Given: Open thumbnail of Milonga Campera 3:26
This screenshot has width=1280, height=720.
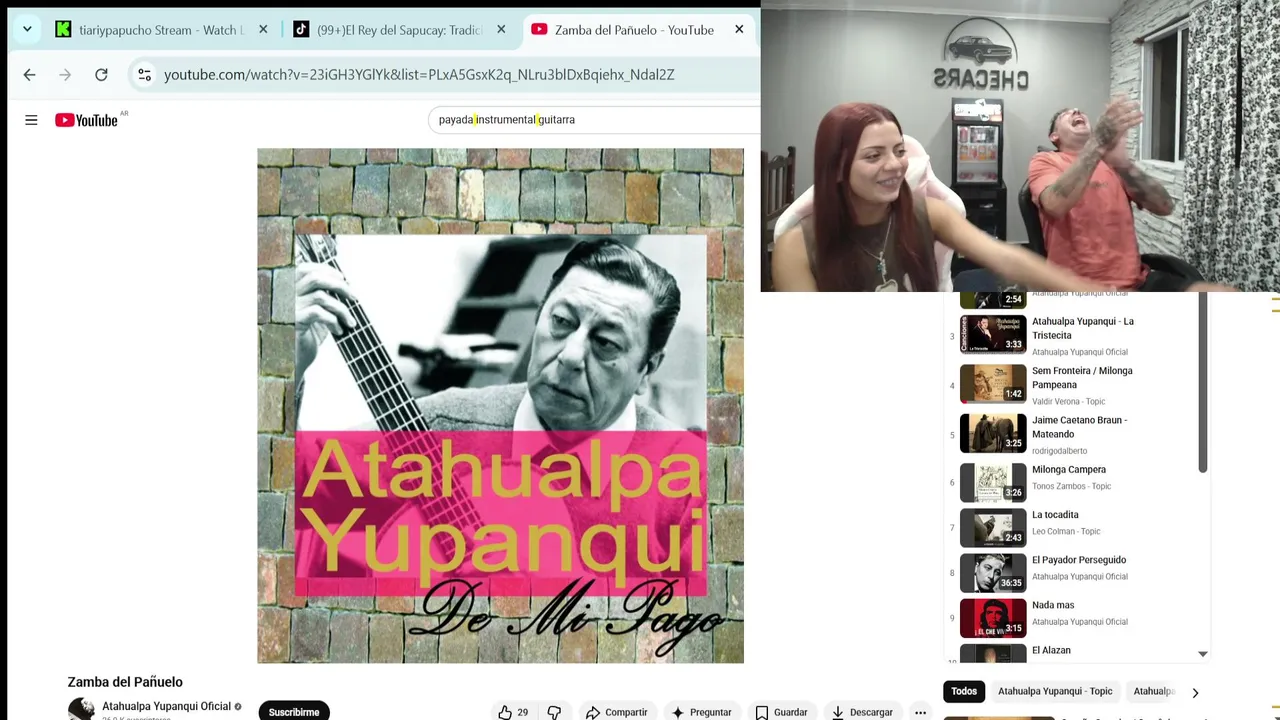Looking at the screenshot, I should click(993, 482).
